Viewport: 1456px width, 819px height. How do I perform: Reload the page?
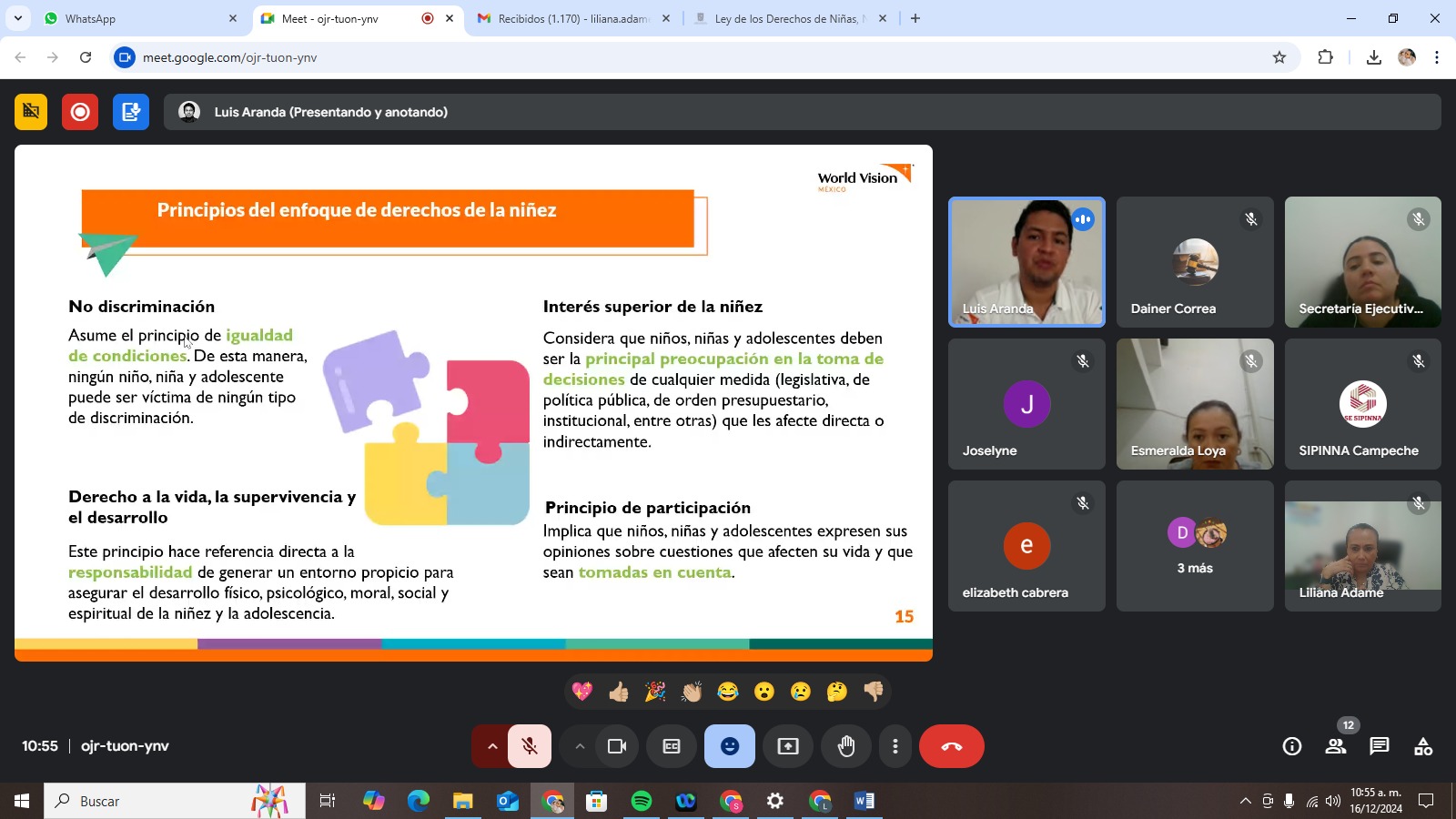pyautogui.click(x=86, y=57)
